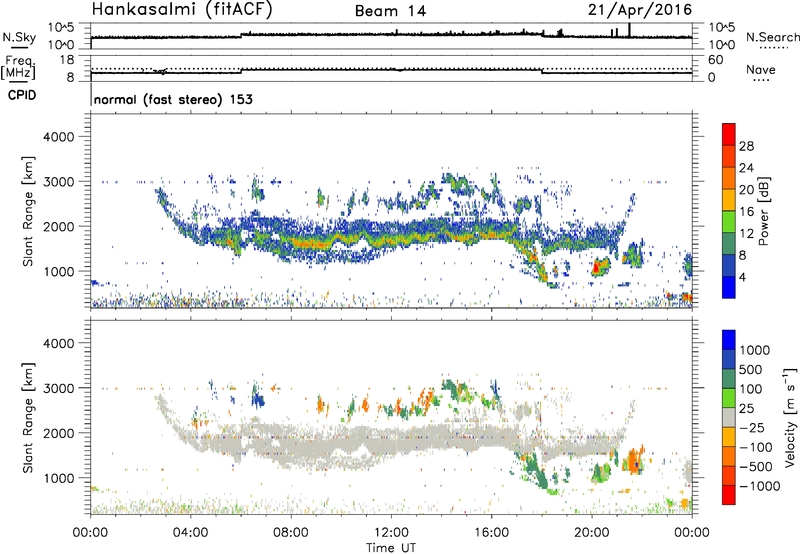This screenshot has height=554, width=800.
Task: Click '18' on the frequency axis
Action: click(x=67, y=60)
